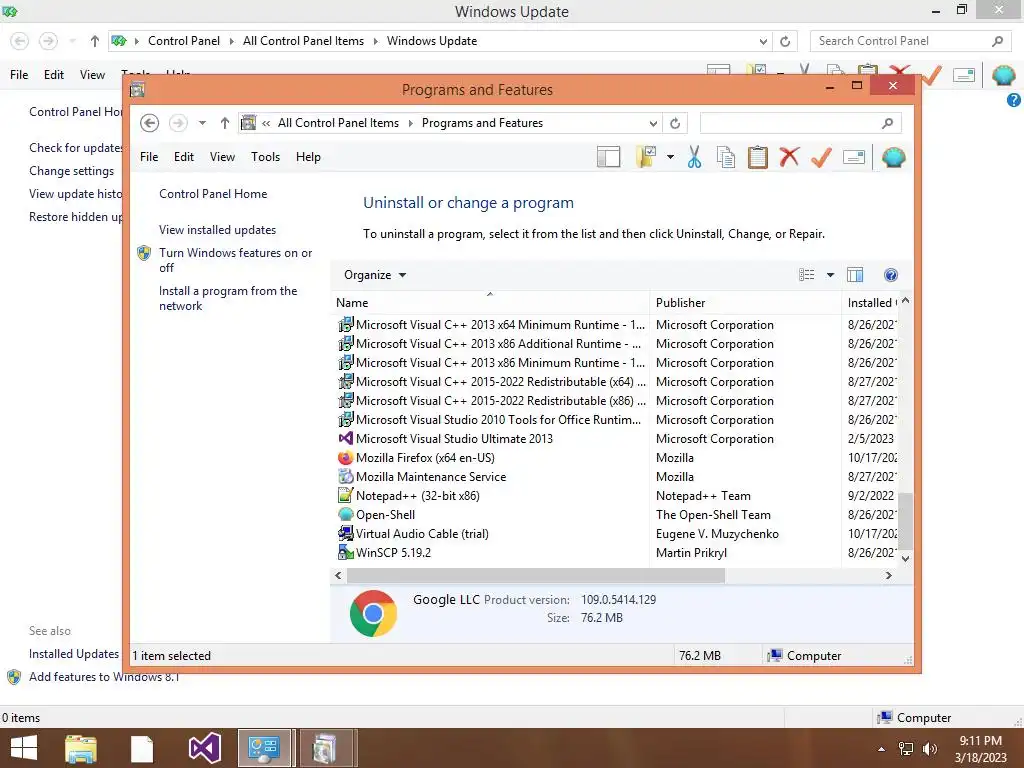Open File Explorer from the taskbar
Viewport: 1024px width, 768px height.
tap(81, 748)
